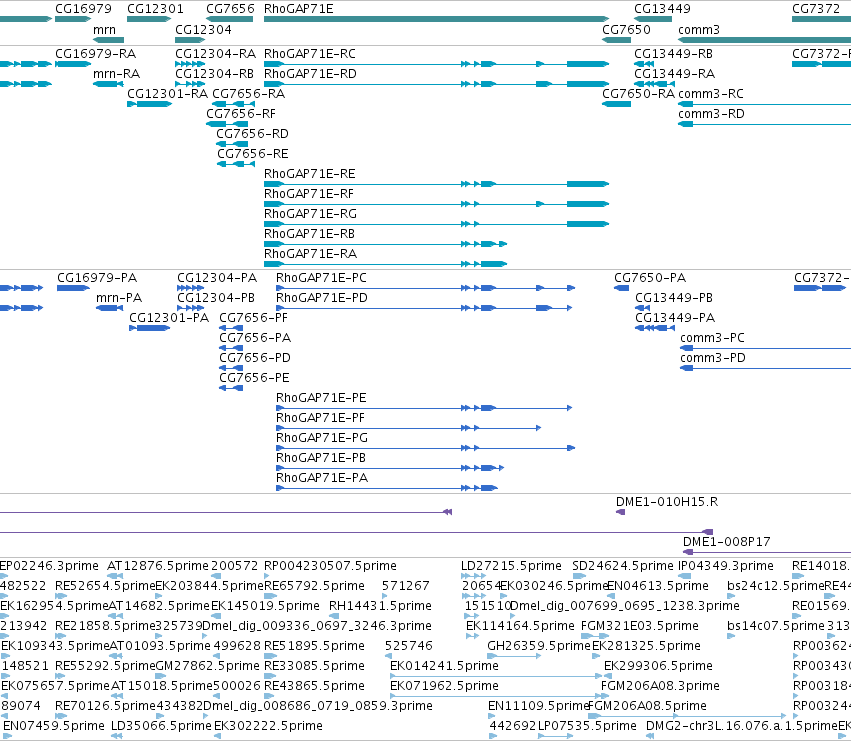The image size is (851, 741).
Task: Select transcript RhoGAP71E-RF label
Action: click(309, 194)
